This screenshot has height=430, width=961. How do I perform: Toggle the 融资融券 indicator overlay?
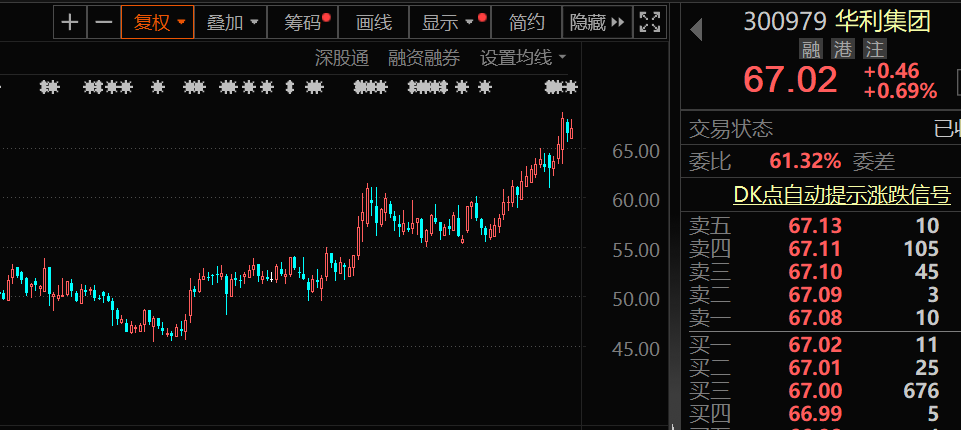(424, 58)
